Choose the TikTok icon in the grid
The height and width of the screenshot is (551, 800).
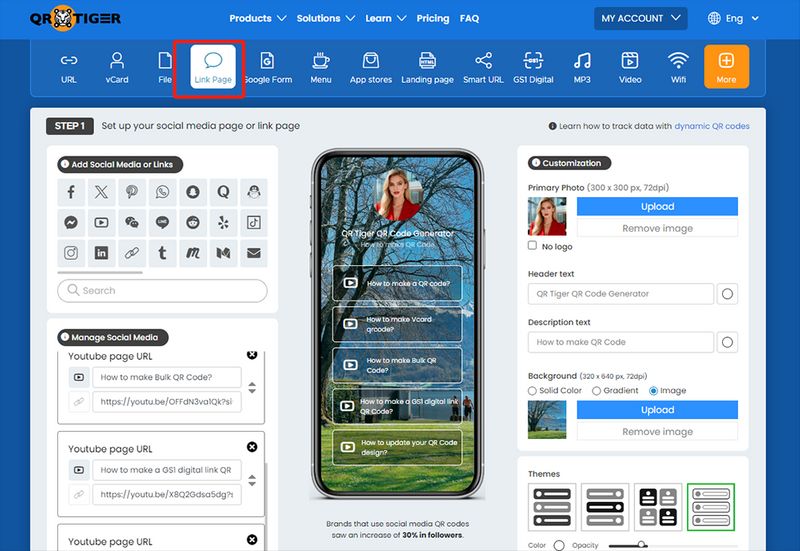coord(253,222)
